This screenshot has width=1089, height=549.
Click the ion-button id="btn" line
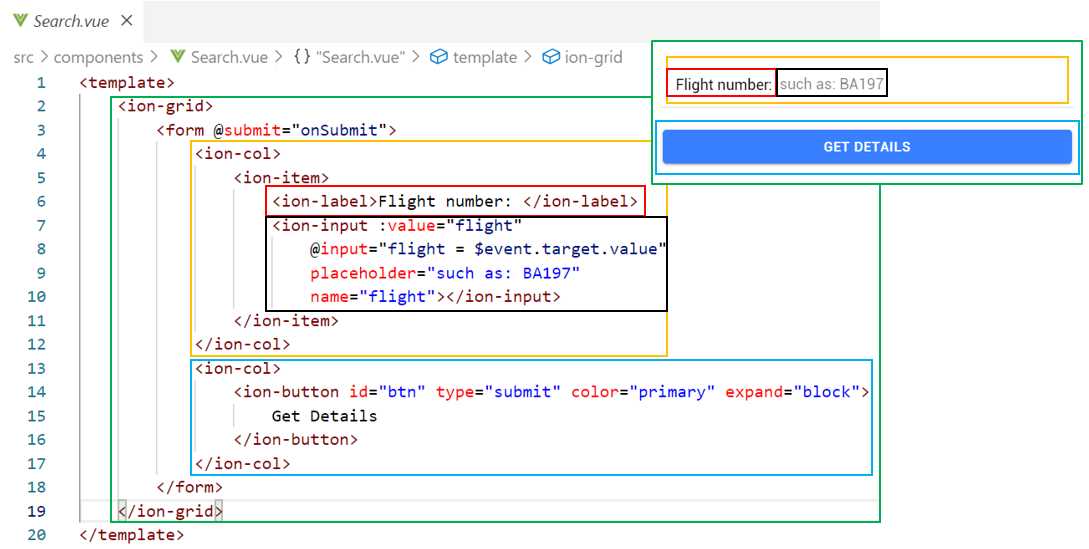point(551,392)
